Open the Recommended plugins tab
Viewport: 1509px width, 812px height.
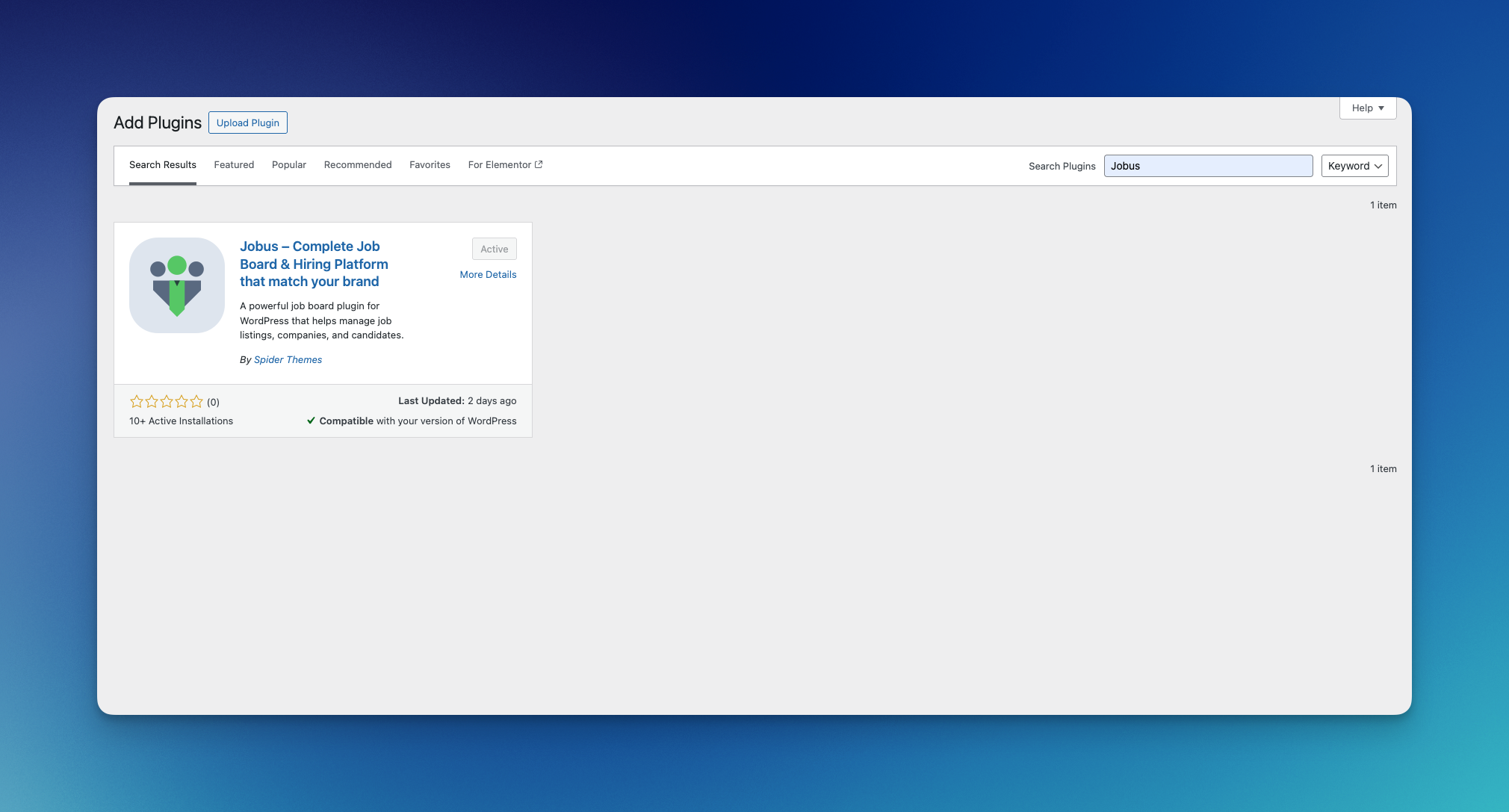358,164
